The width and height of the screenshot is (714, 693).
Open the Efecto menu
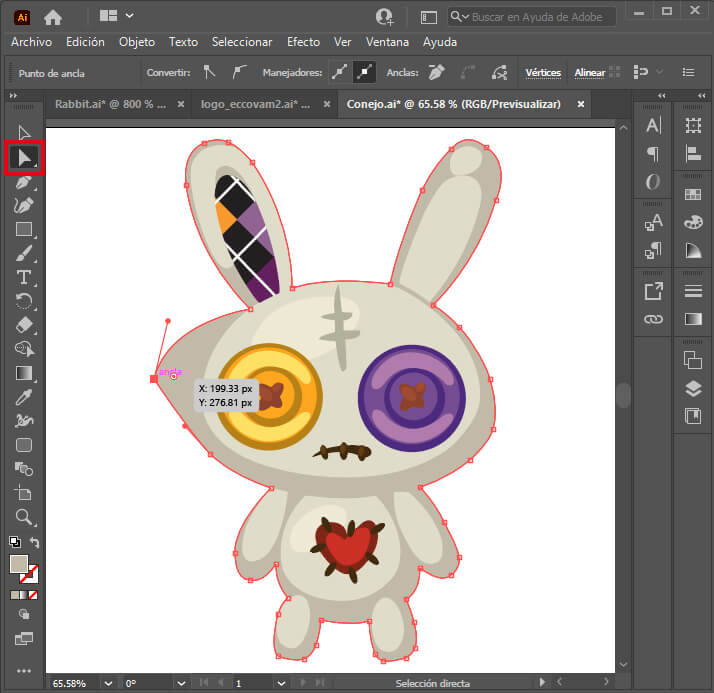303,42
